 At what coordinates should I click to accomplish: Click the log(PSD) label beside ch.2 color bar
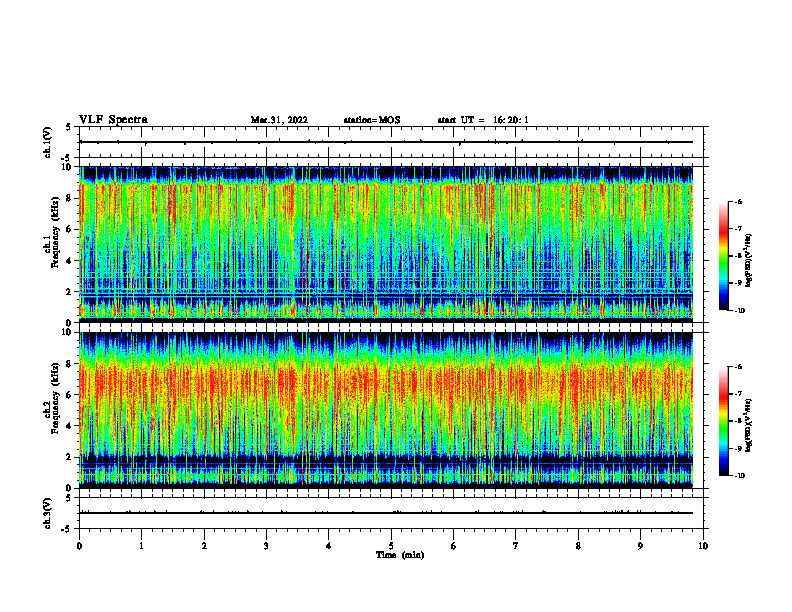point(749,425)
